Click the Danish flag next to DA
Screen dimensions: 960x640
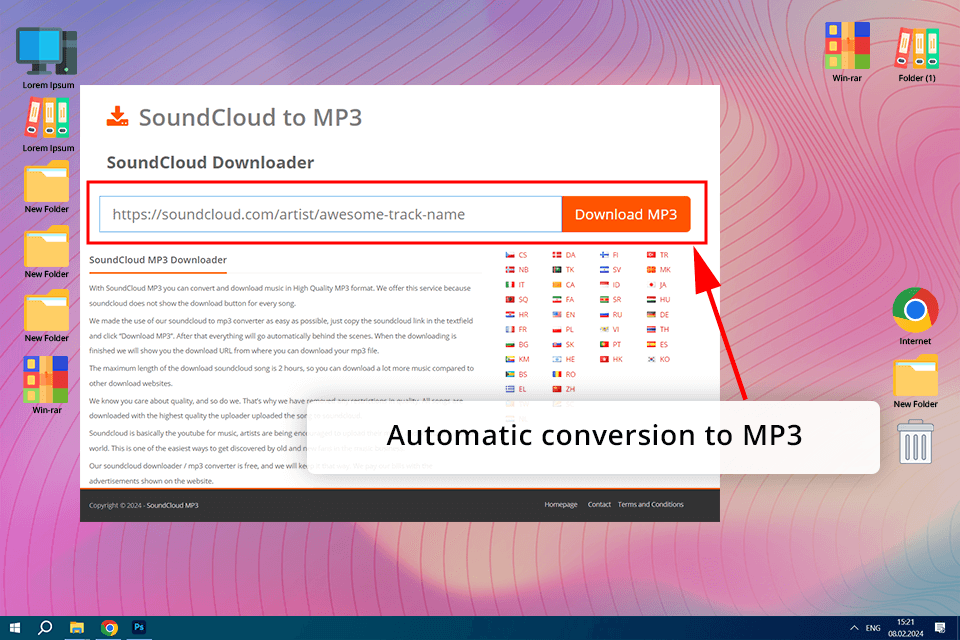click(x=557, y=255)
